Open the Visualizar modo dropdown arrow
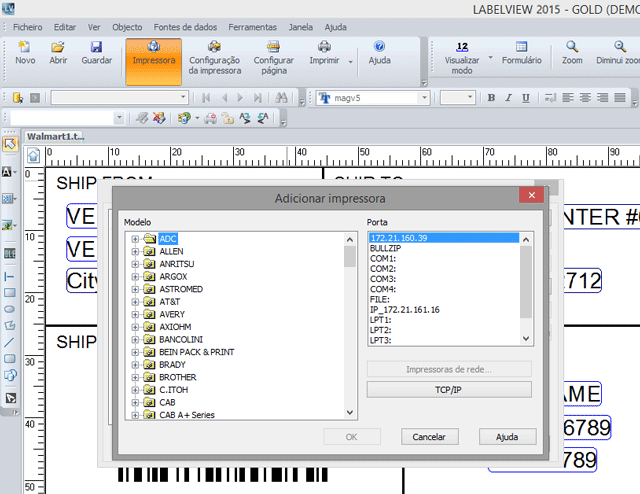Image resolution: width=640 pixels, height=494 pixels. pyautogui.click(x=491, y=58)
